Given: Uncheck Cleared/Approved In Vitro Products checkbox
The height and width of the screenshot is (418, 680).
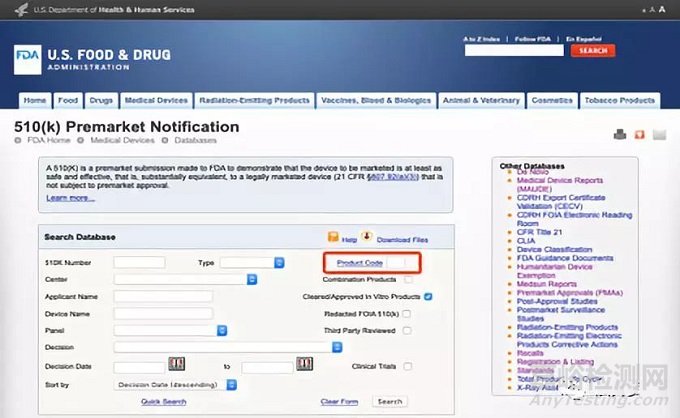Looking at the screenshot, I should tap(428, 296).
